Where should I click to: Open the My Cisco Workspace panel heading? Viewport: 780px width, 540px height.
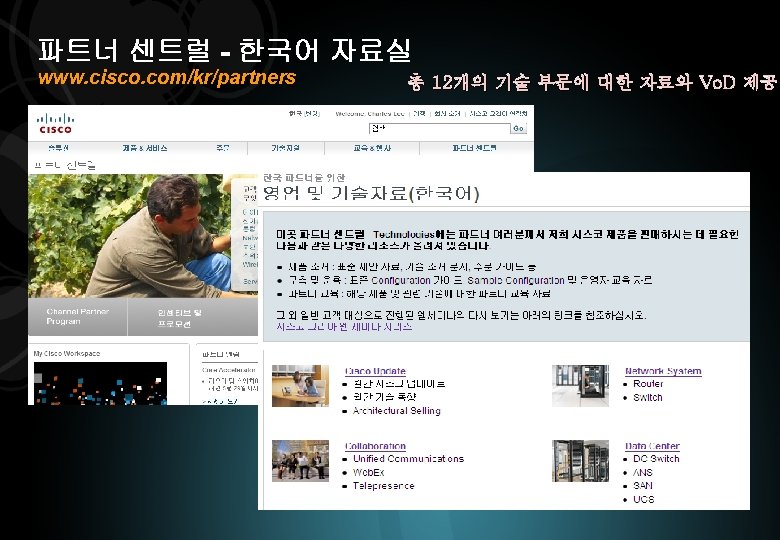[x=67, y=354]
